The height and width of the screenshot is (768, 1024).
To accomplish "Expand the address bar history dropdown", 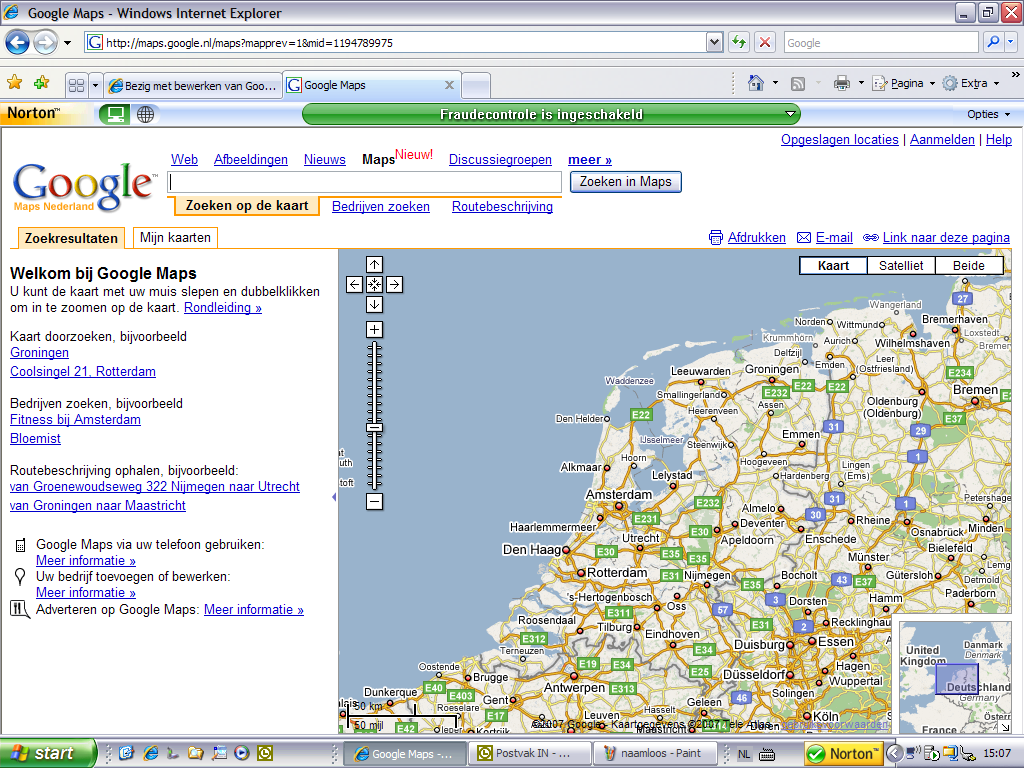I will pyautogui.click(x=714, y=43).
